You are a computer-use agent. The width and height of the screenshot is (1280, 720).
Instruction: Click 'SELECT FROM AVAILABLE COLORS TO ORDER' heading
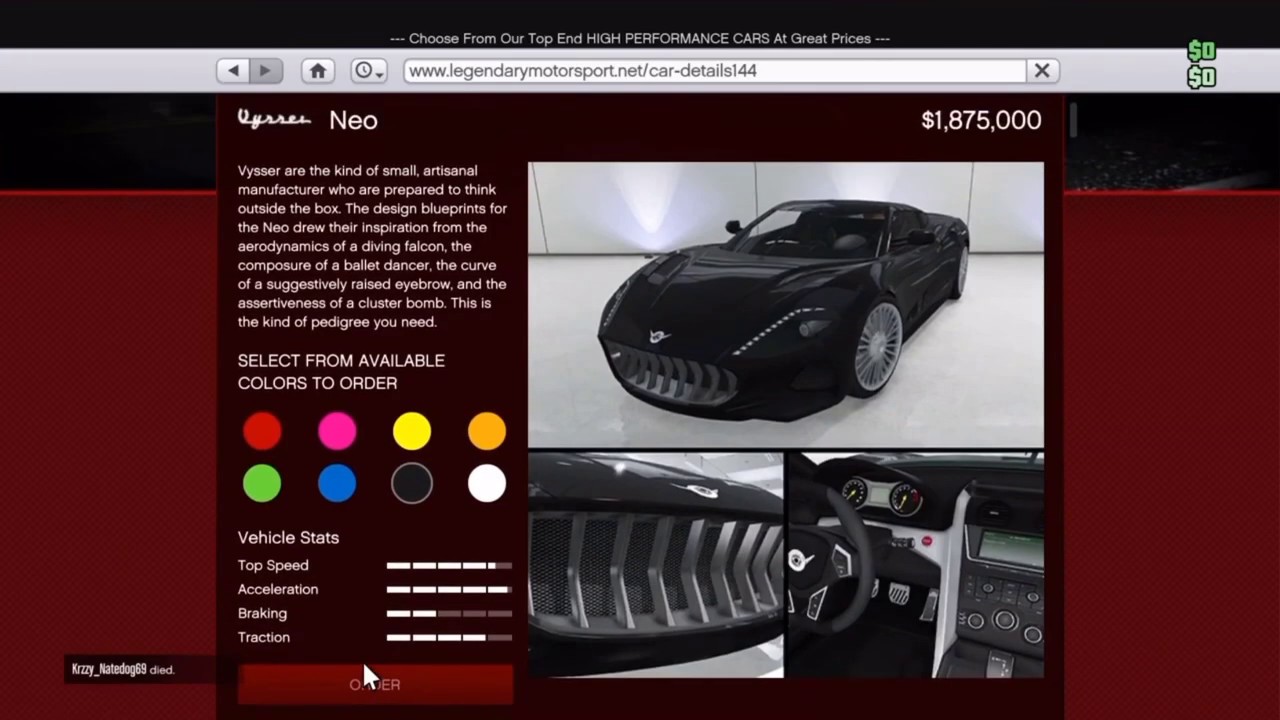[x=341, y=372]
